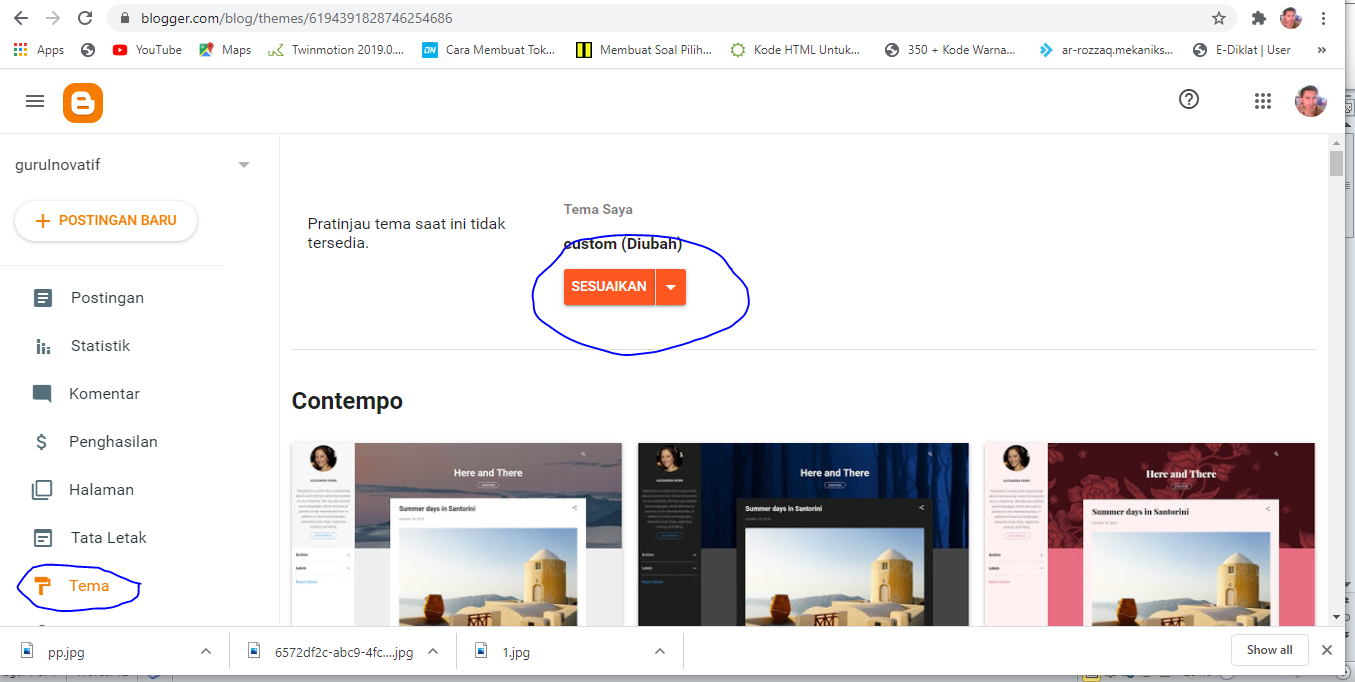The width and height of the screenshot is (1355, 682).
Task: Open YouTube bookmark
Action: pyautogui.click(x=147, y=49)
